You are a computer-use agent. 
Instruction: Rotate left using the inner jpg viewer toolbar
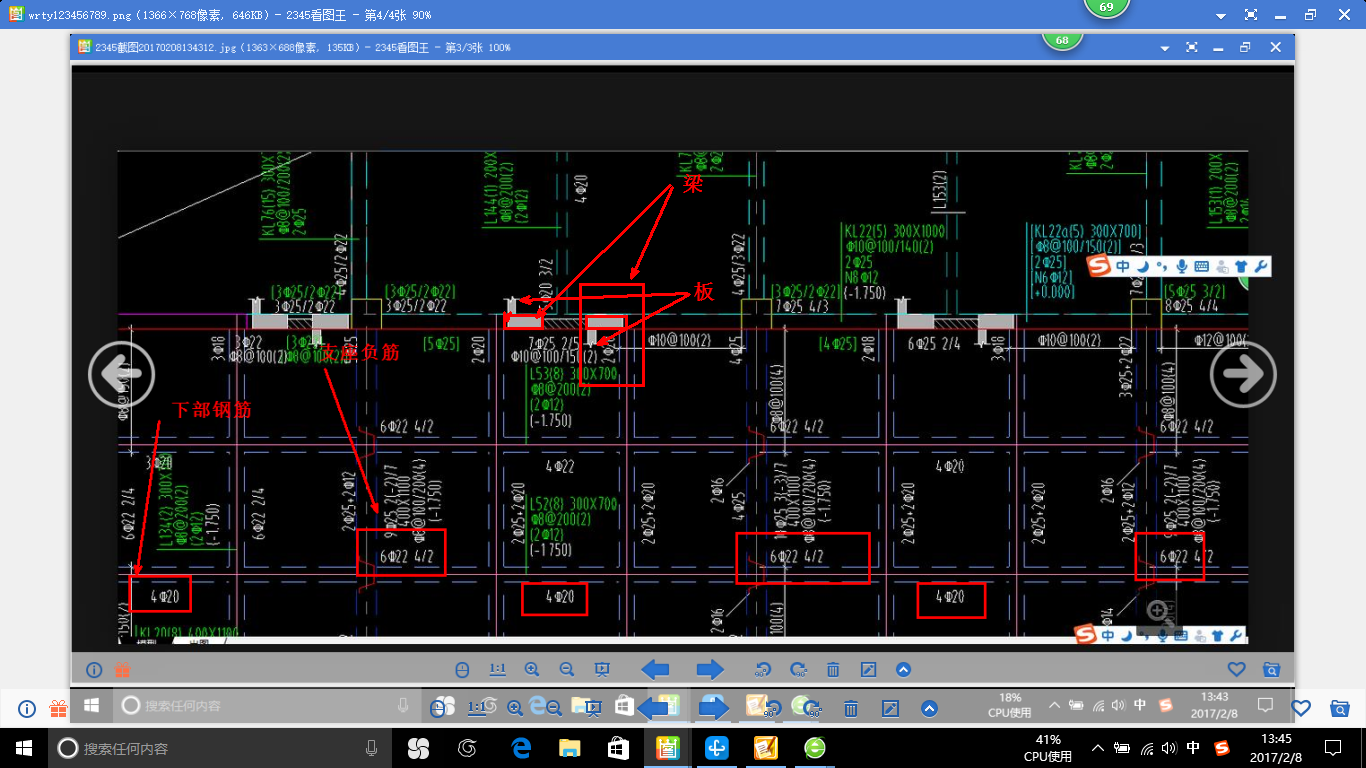pos(763,669)
